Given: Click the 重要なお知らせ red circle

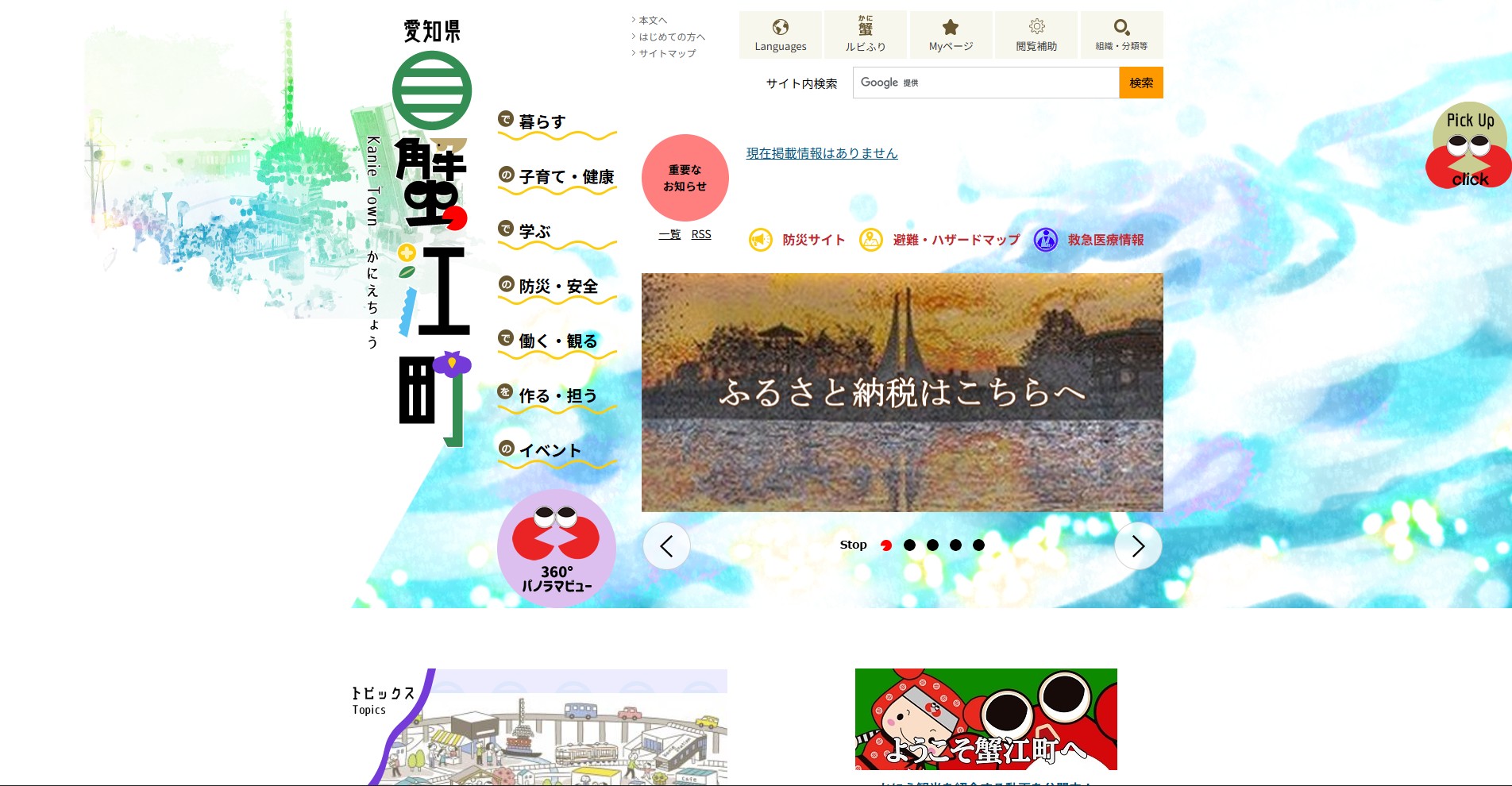Looking at the screenshot, I should point(685,178).
